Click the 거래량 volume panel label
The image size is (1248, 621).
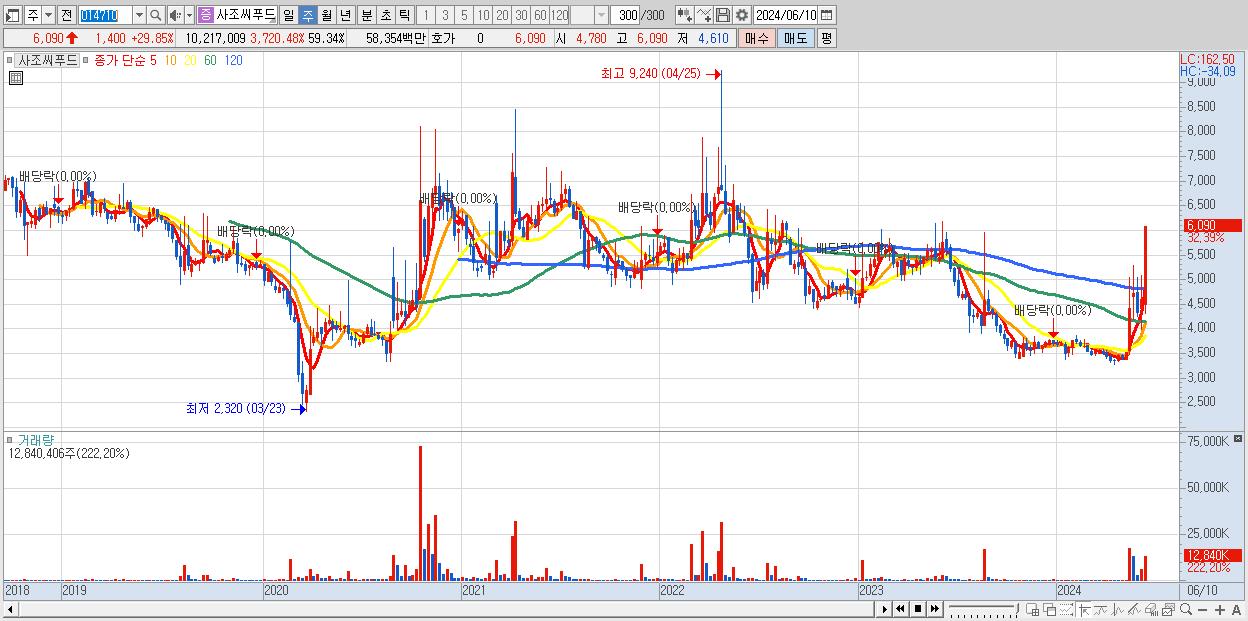35,439
